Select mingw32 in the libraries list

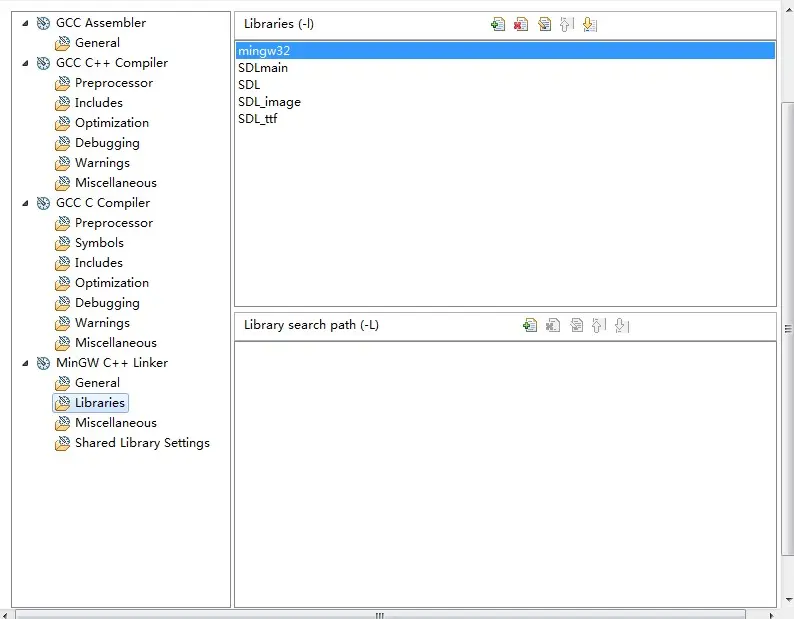(505, 51)
